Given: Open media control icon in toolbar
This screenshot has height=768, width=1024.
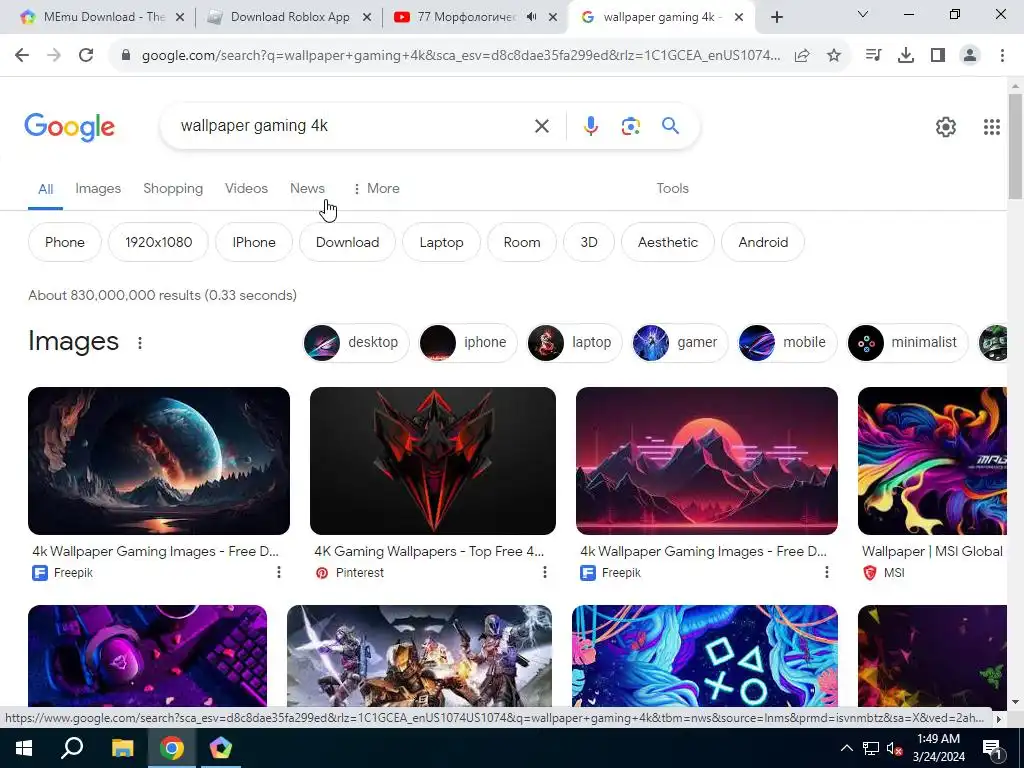Looking at the screenshot, I should coord(873,56).
